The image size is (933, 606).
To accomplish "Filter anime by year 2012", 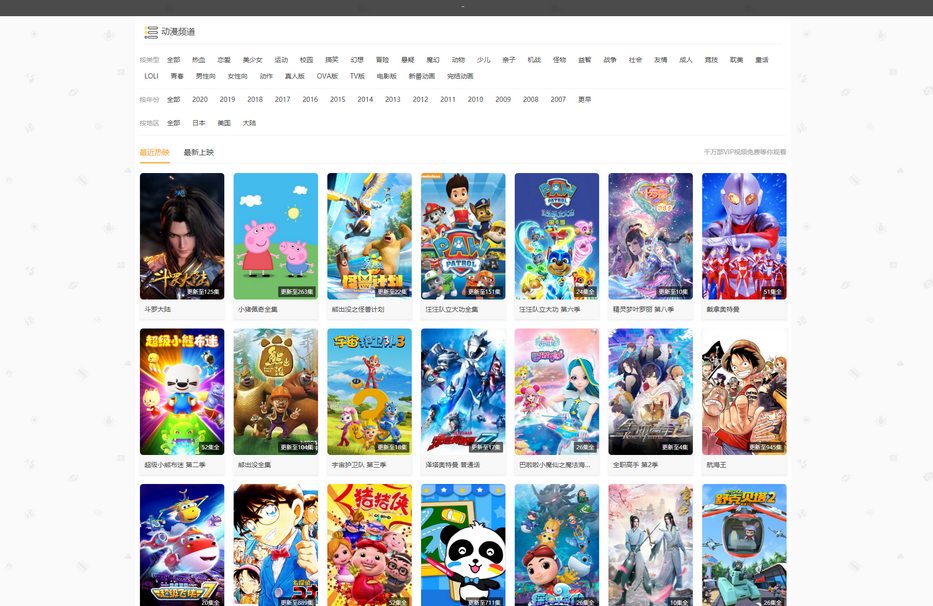I will 420,99.
